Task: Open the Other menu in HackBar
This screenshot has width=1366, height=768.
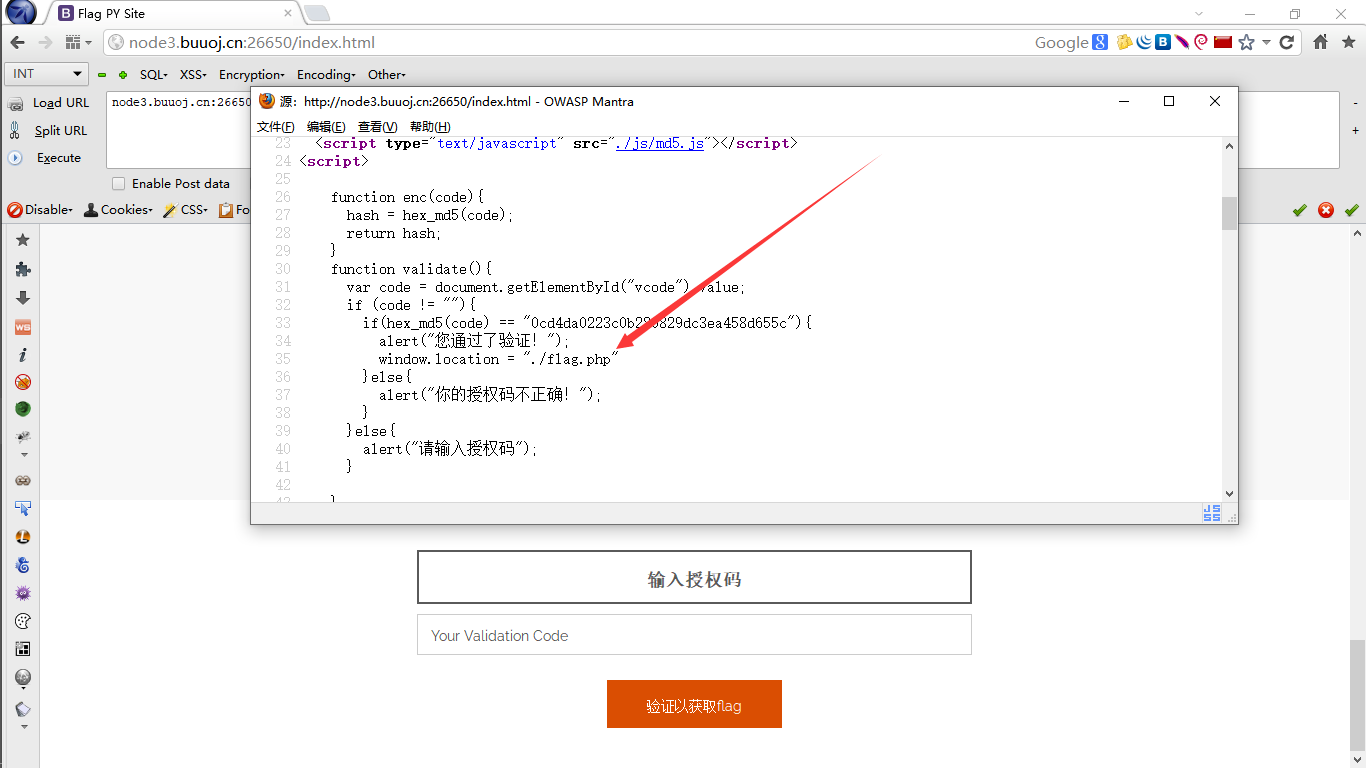Action: 386,75
